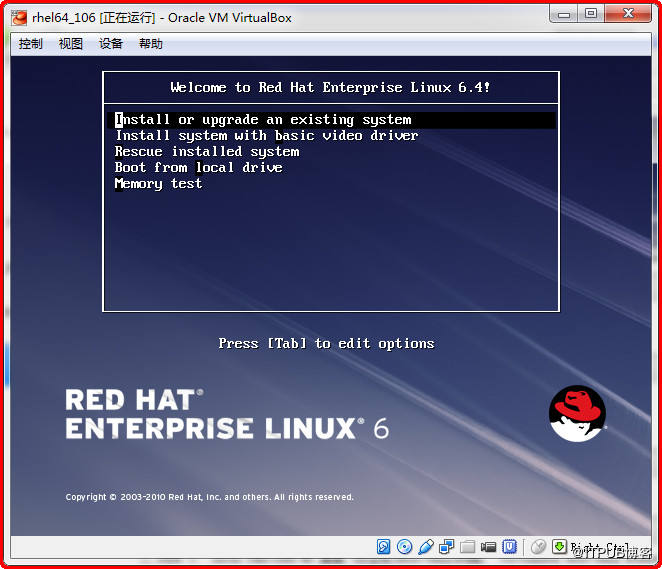Screen dimensions: 662x569
Task: Click the USB devices status icon
Action: tap(426, 547)
